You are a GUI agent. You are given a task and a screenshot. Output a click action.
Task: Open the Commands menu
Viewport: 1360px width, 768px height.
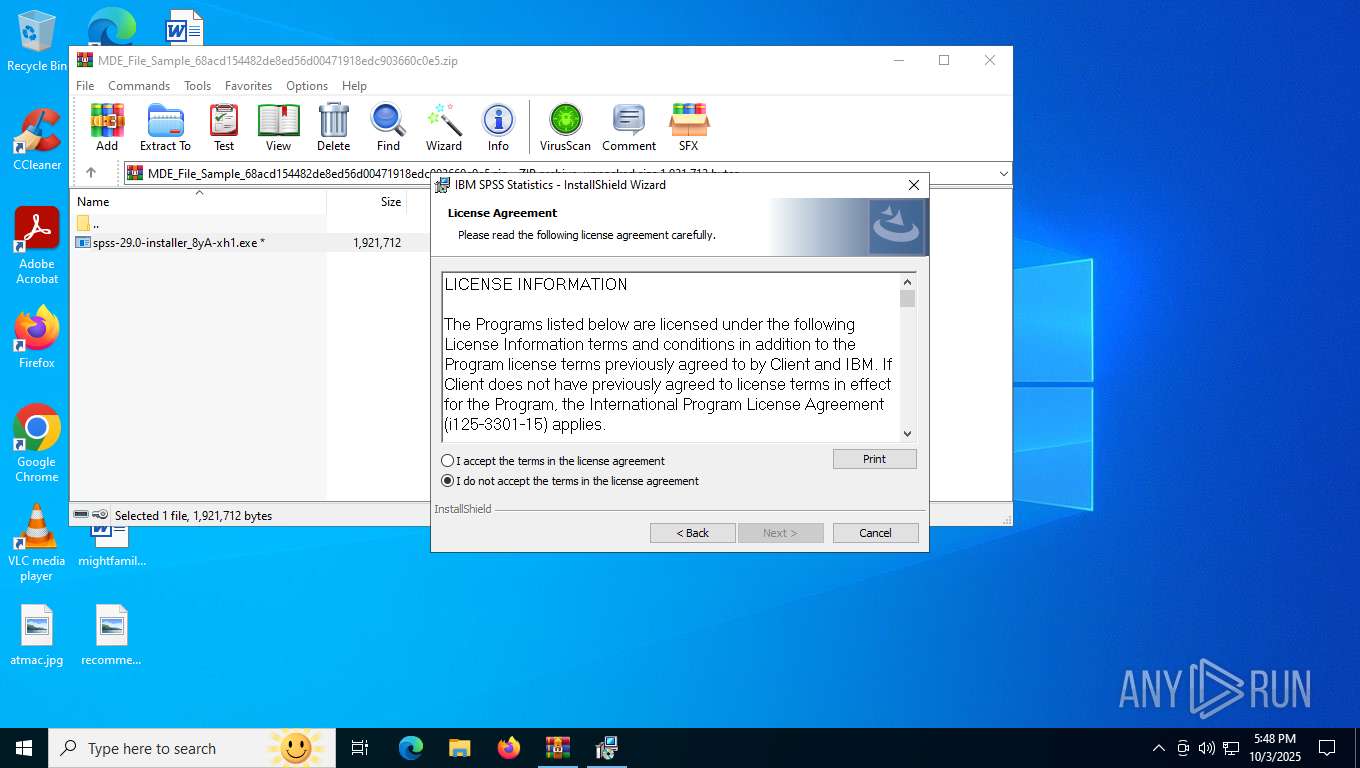coord(139,86)
